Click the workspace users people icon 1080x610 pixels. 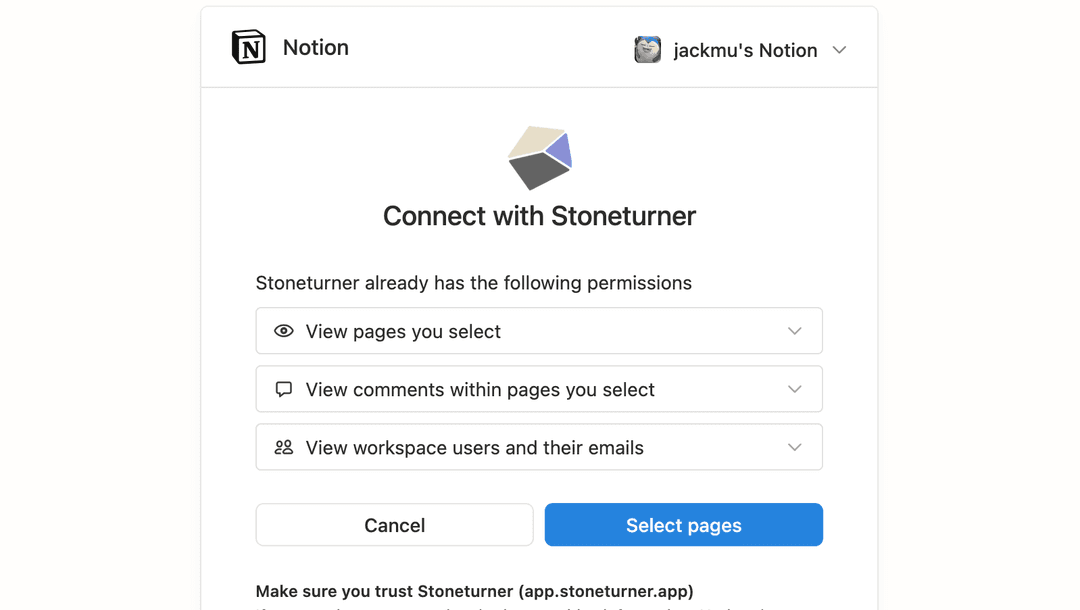tap(284, 448)
